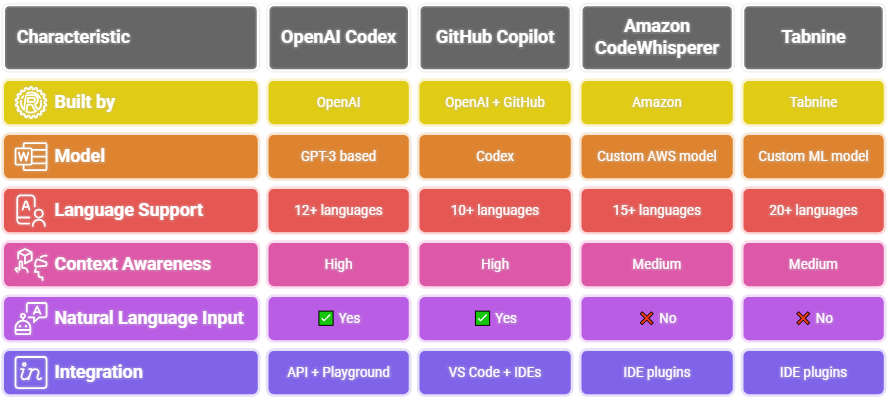Click the gear icon beside Built by
The width and height of the screenshot is (891, 400).
[x=31, y=102]
